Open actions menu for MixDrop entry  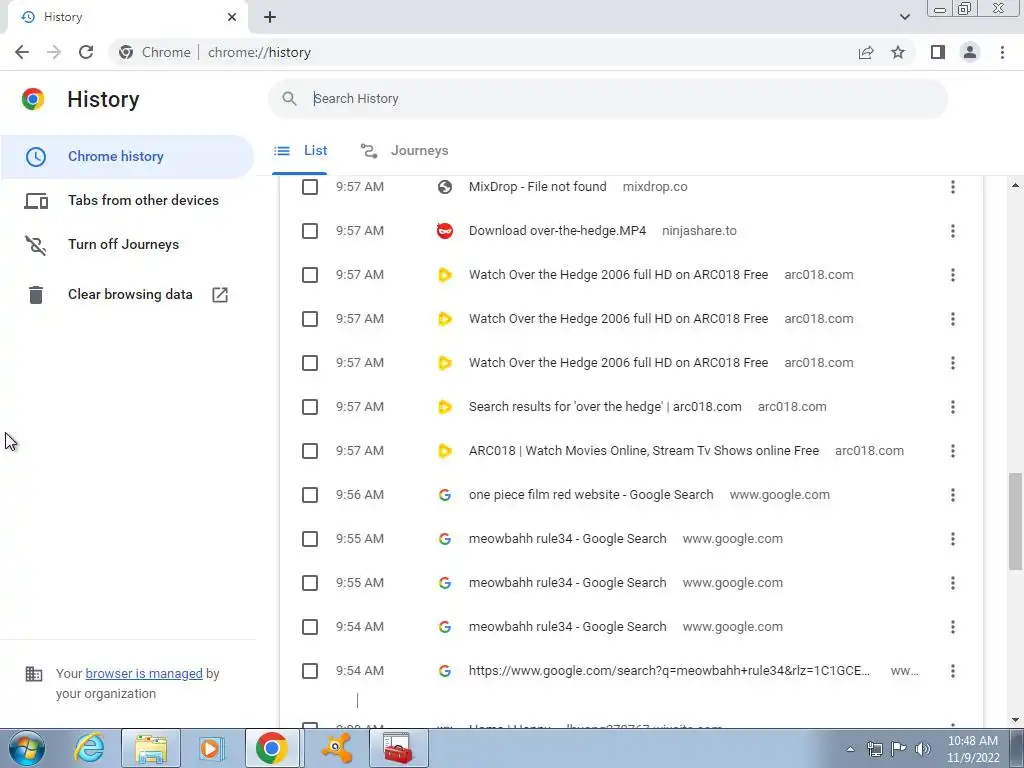(x=952, y=187)
